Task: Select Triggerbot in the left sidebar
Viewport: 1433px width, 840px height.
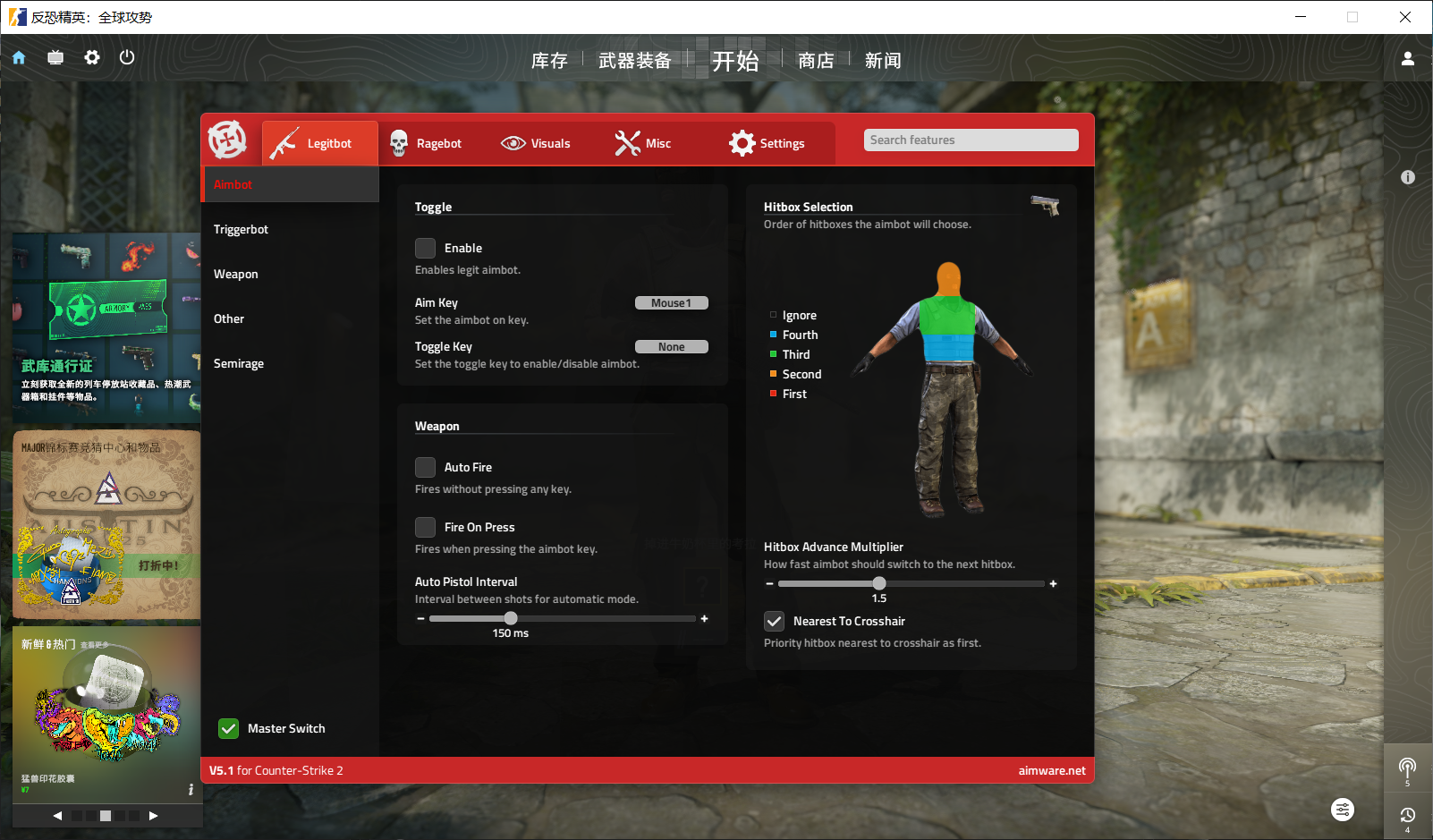Action: pos(241,229)
